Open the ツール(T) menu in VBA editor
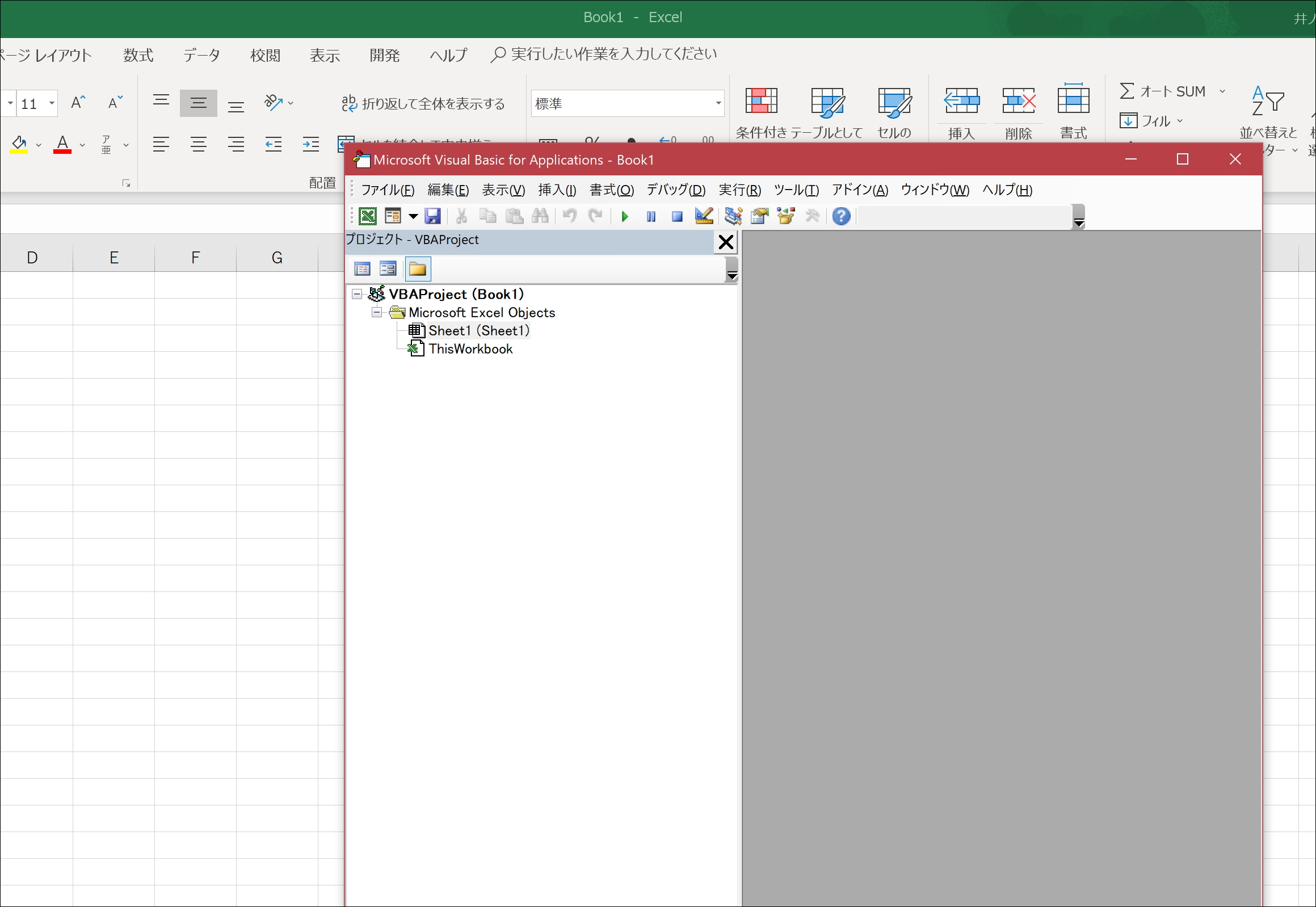1316x907 pixels. coord(796,190)
